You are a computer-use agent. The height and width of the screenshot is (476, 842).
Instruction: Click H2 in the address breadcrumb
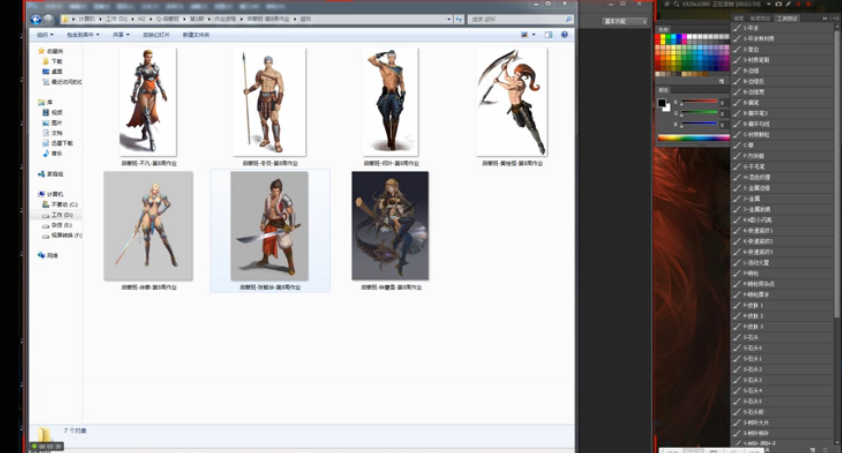142,19
